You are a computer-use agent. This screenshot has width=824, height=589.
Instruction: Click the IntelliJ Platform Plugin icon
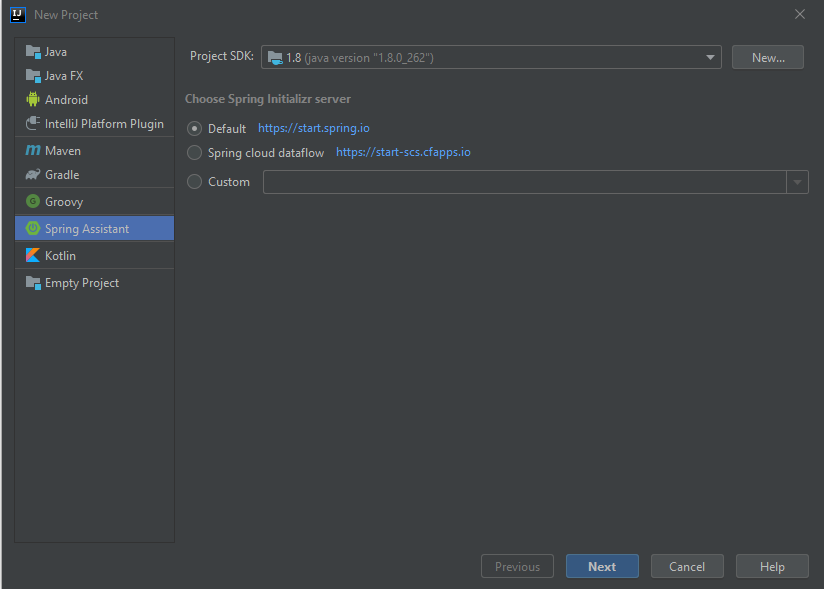pyautogui.click(x=33, y=124)
